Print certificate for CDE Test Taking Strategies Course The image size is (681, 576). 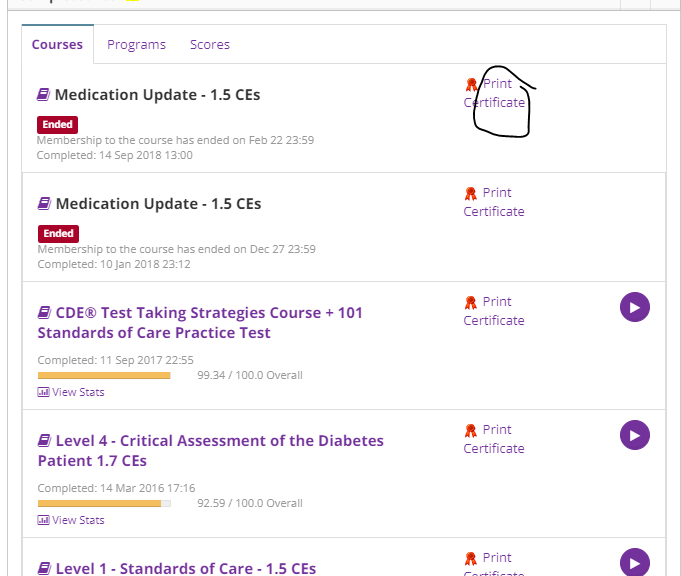[x=494, y=311]
